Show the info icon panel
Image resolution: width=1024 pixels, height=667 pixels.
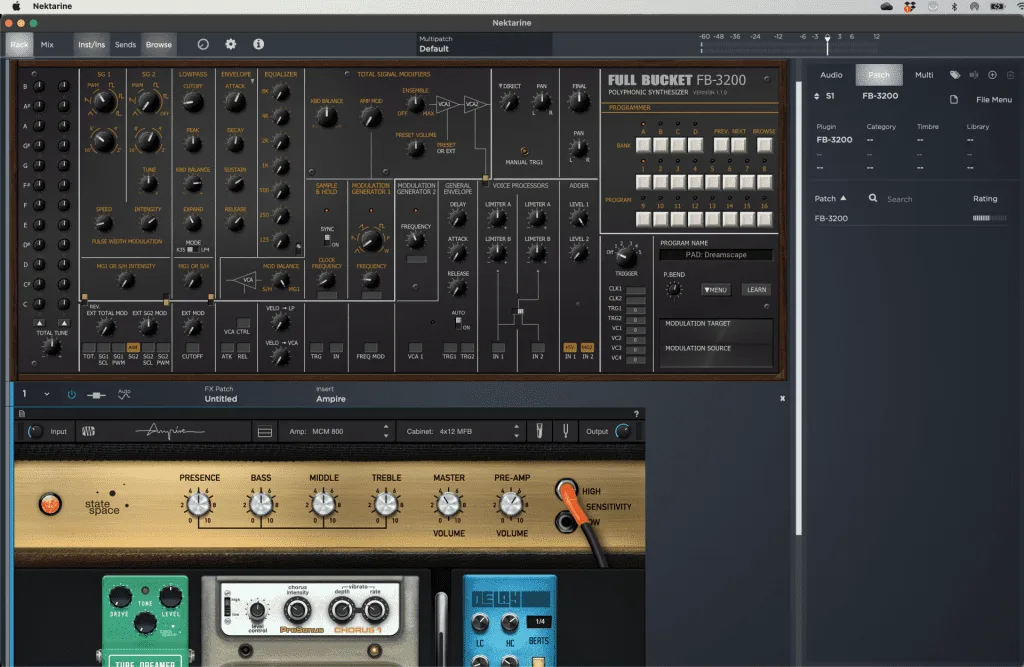[259, 44]
